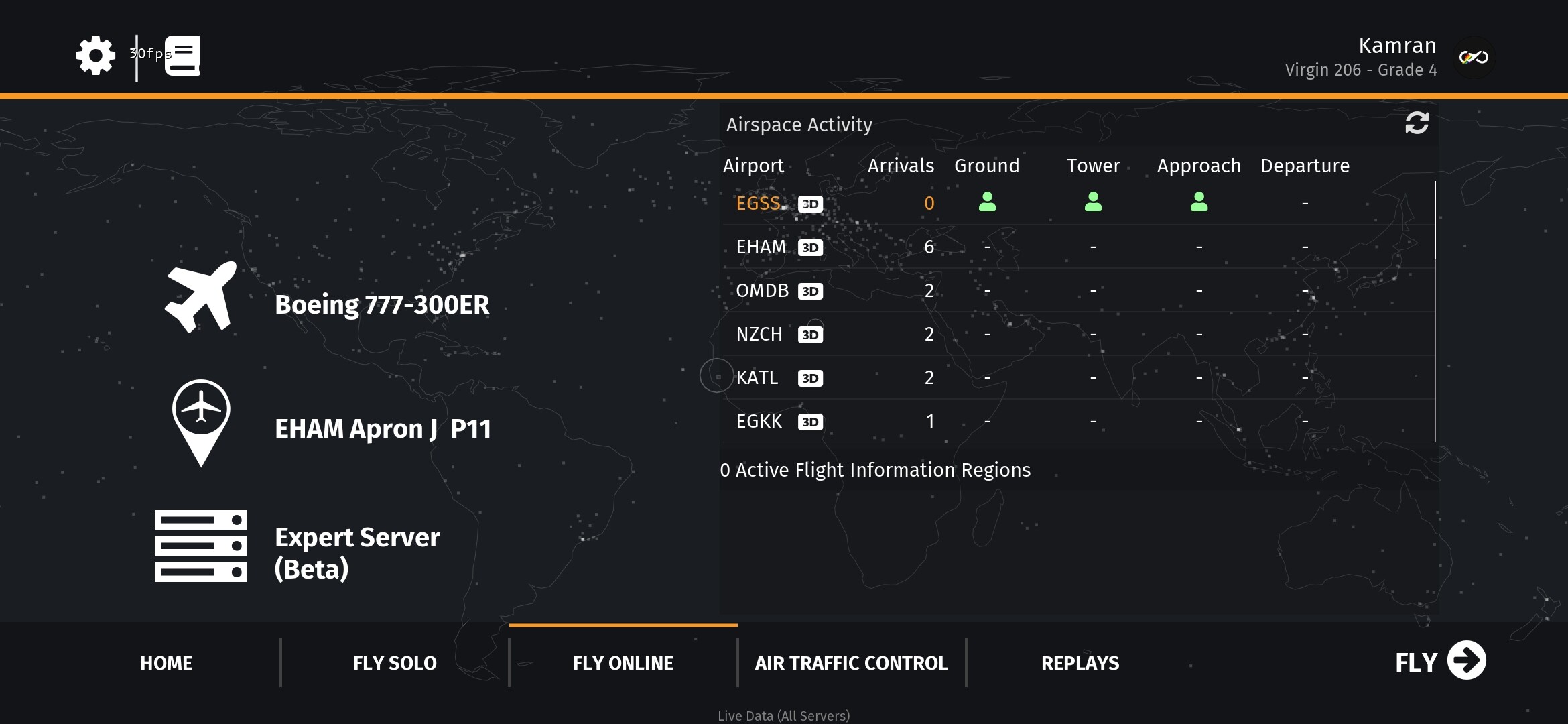Click the EGSS Ground controller icon
This screenshot has width=1568, height=724.
(987, 202)
